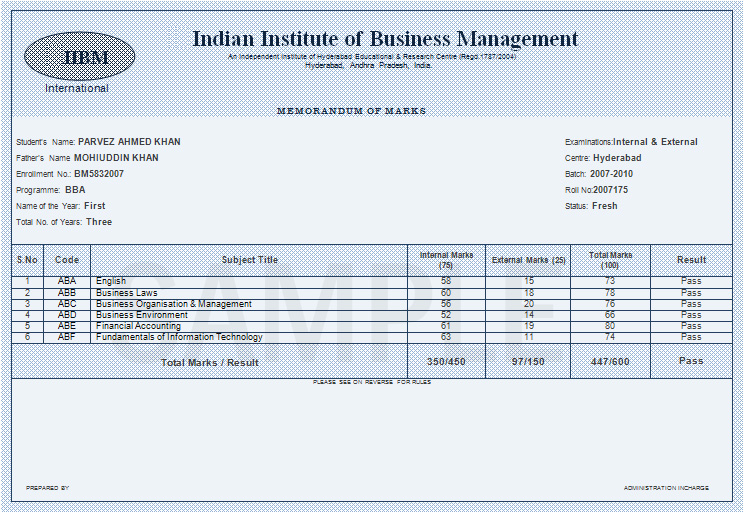The width and height of the screenshot is (744, 513).
Task: Click grand total 447/600
Action: (x=610, y=362)
